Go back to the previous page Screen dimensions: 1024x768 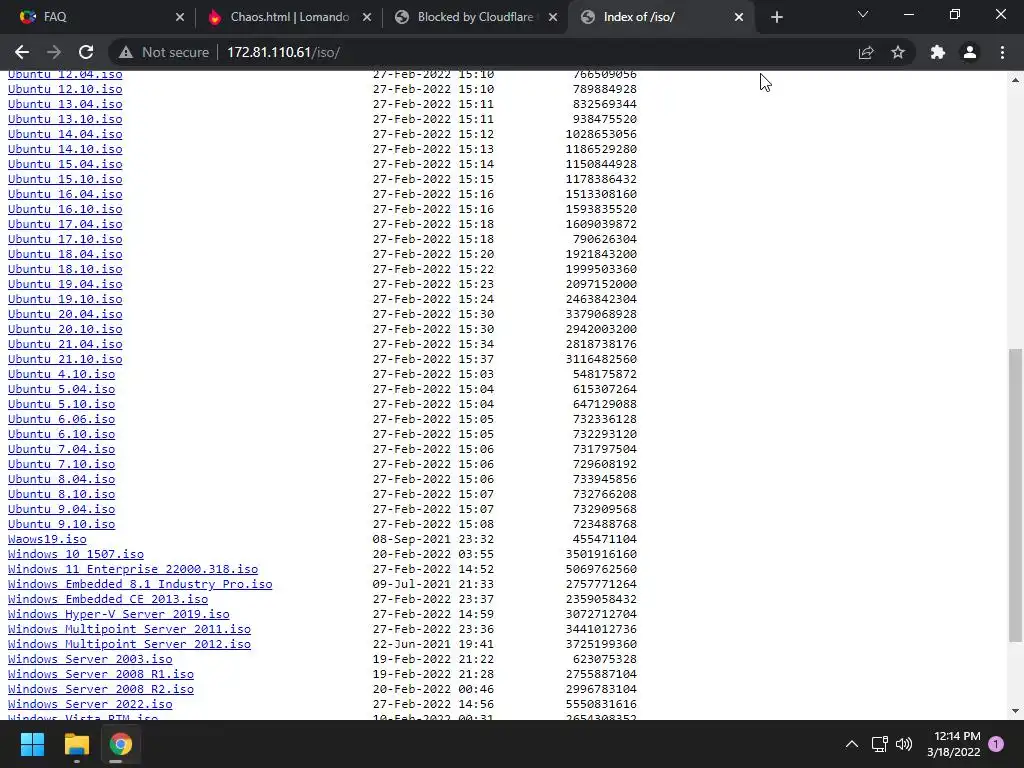(22, 52)
